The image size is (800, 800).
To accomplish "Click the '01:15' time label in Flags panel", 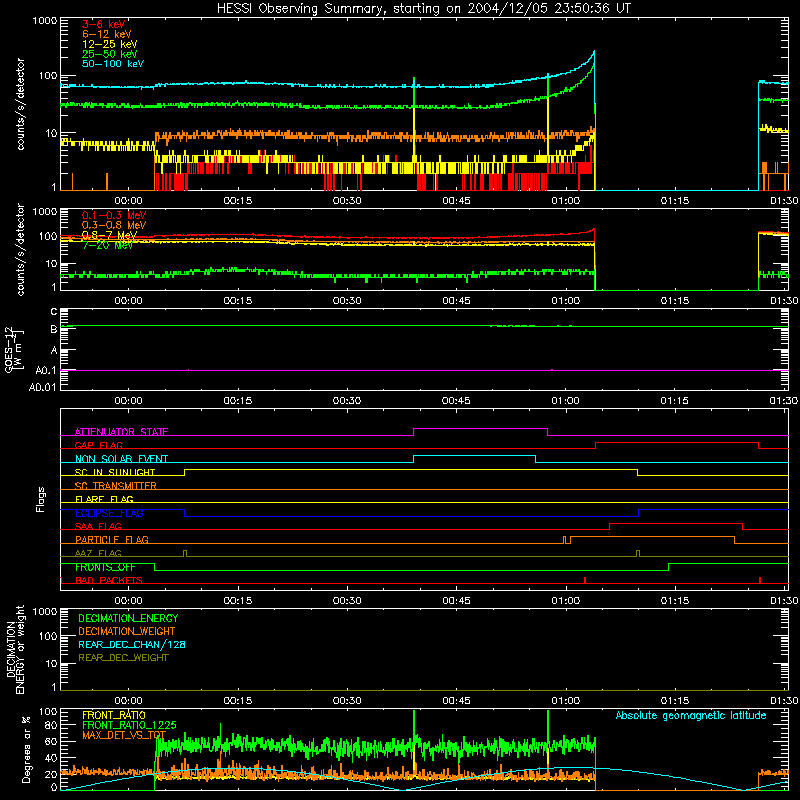I will [674, 601].
